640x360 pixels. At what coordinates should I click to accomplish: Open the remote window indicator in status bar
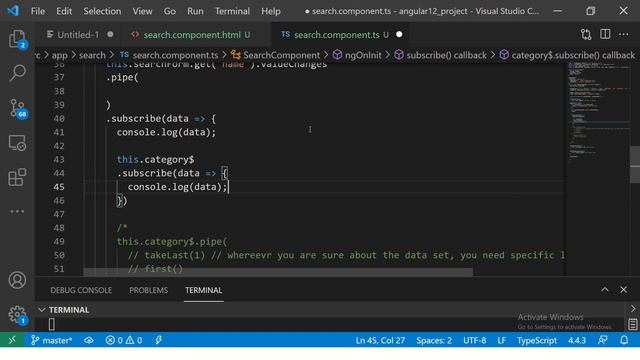pyautogui.click(x=12, y=340)
